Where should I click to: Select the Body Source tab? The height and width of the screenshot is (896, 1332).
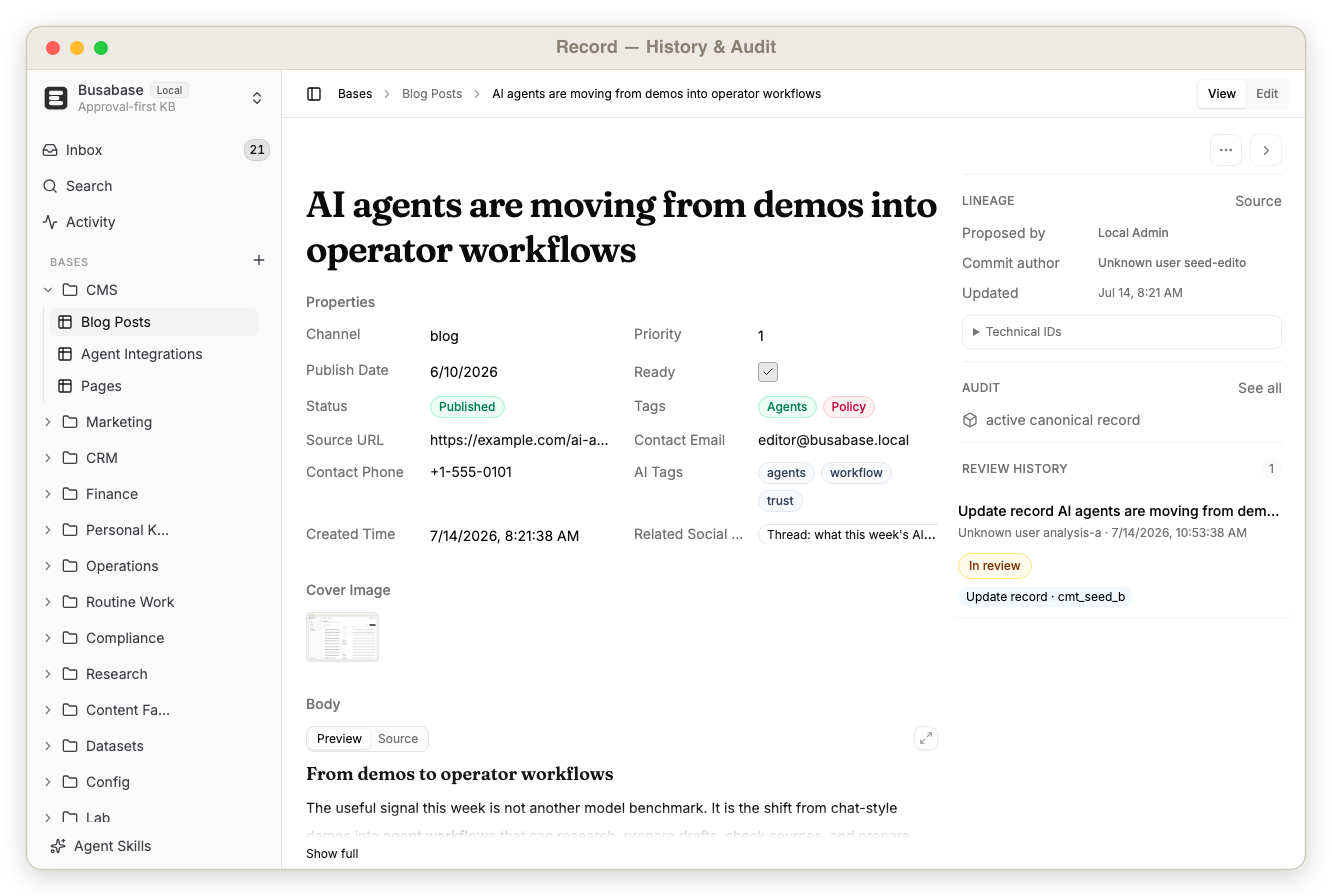[398, 739]
